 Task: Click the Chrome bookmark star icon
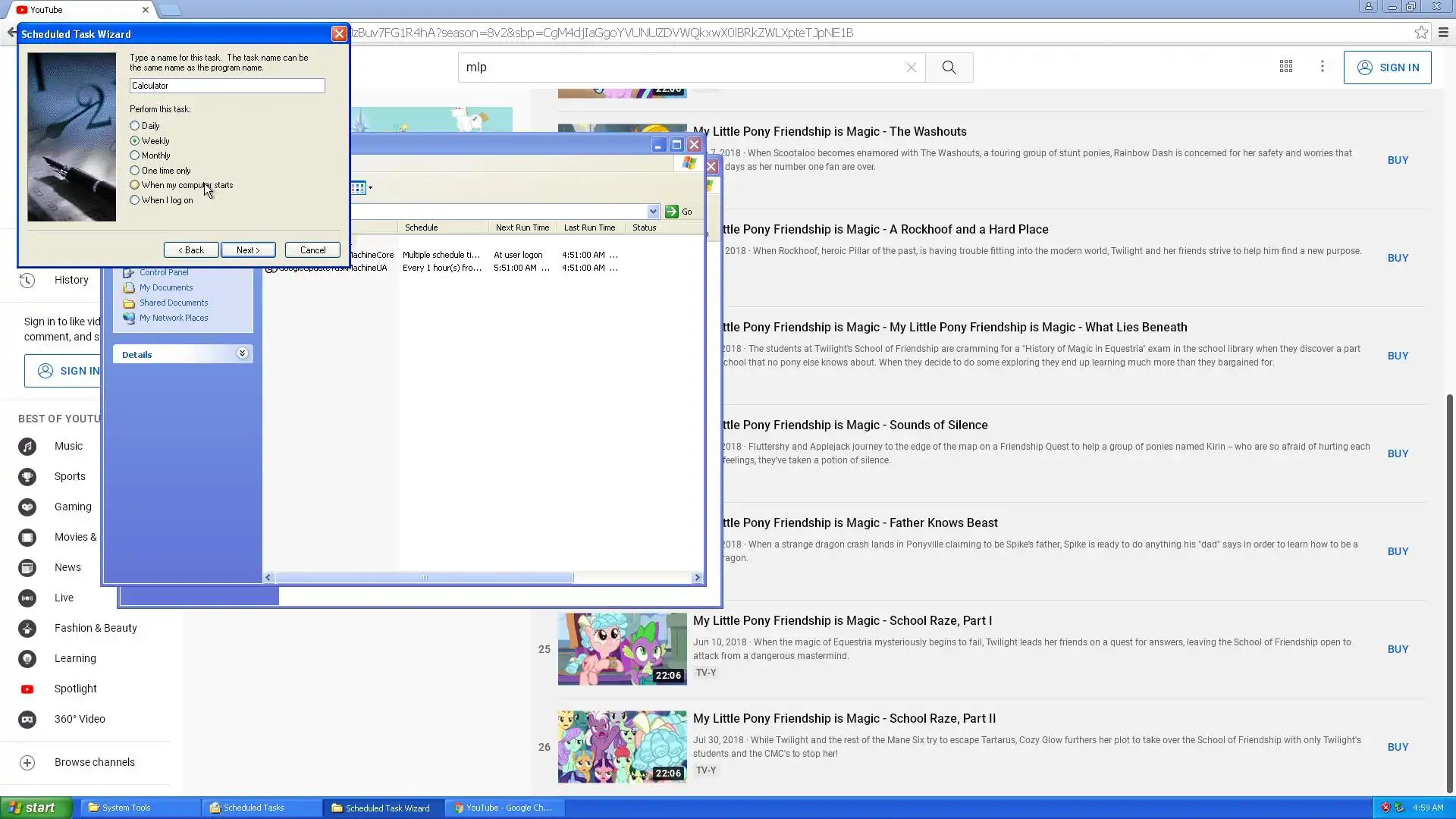pos(1421,33)
